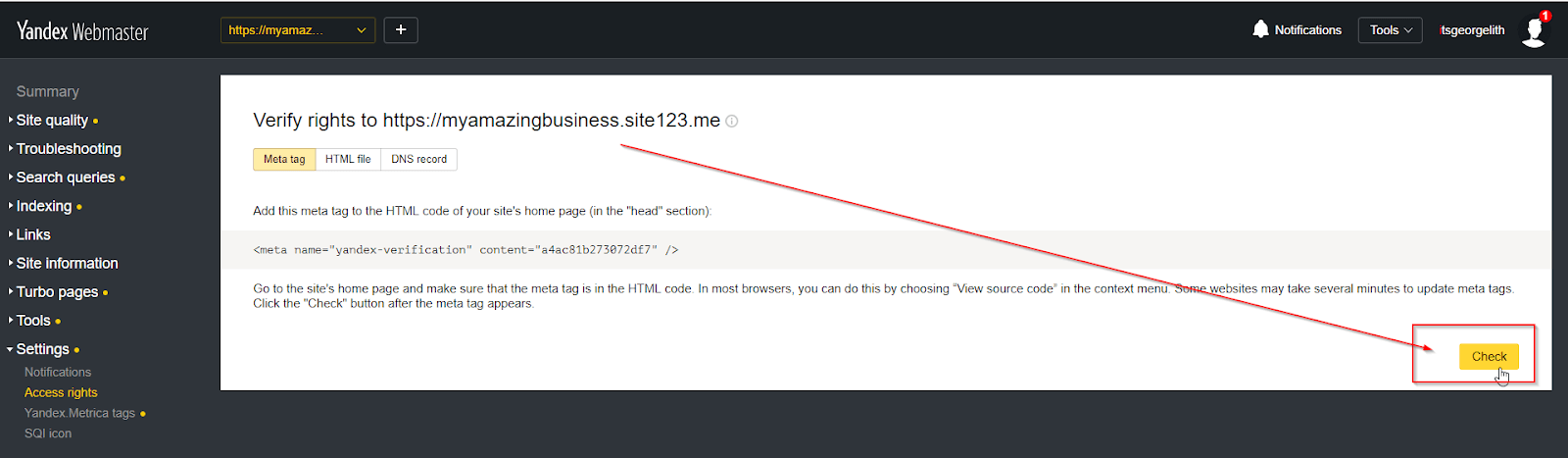Open the Tools dropdown in header

(x=1391, y=30)
